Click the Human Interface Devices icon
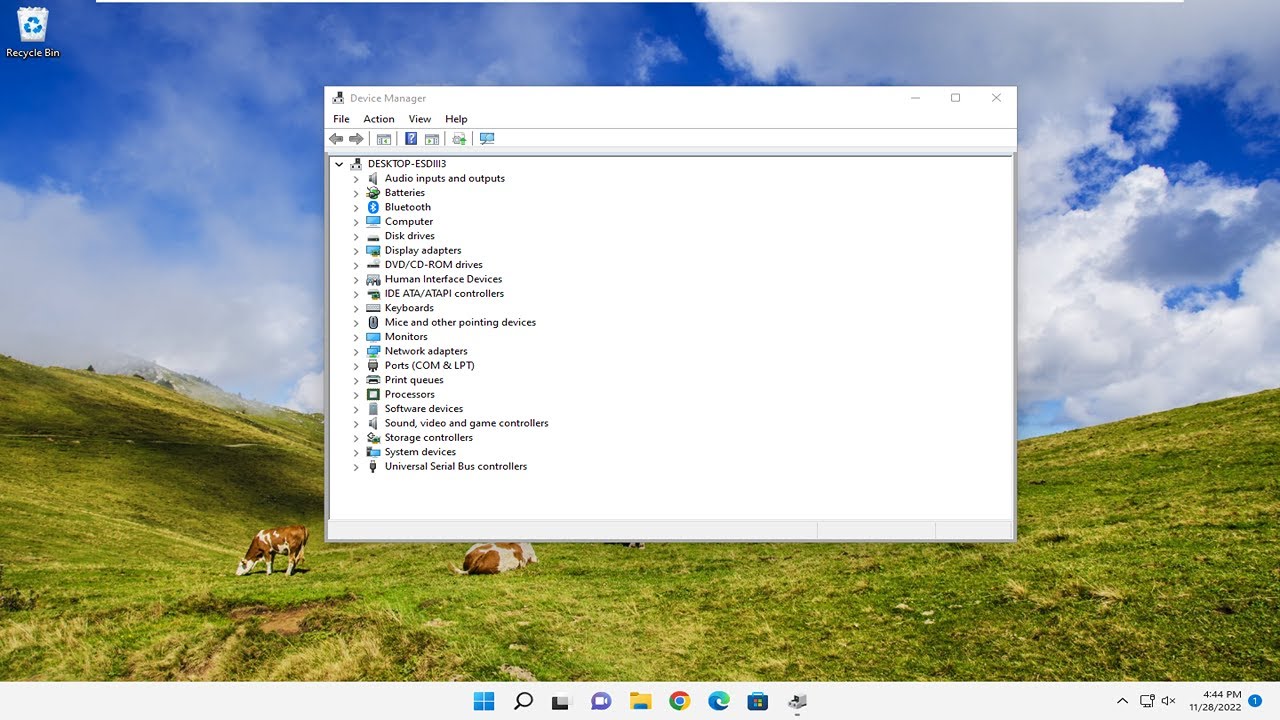Image resolution: width=1280 pixels, height=720 pixels. (373, 279)
